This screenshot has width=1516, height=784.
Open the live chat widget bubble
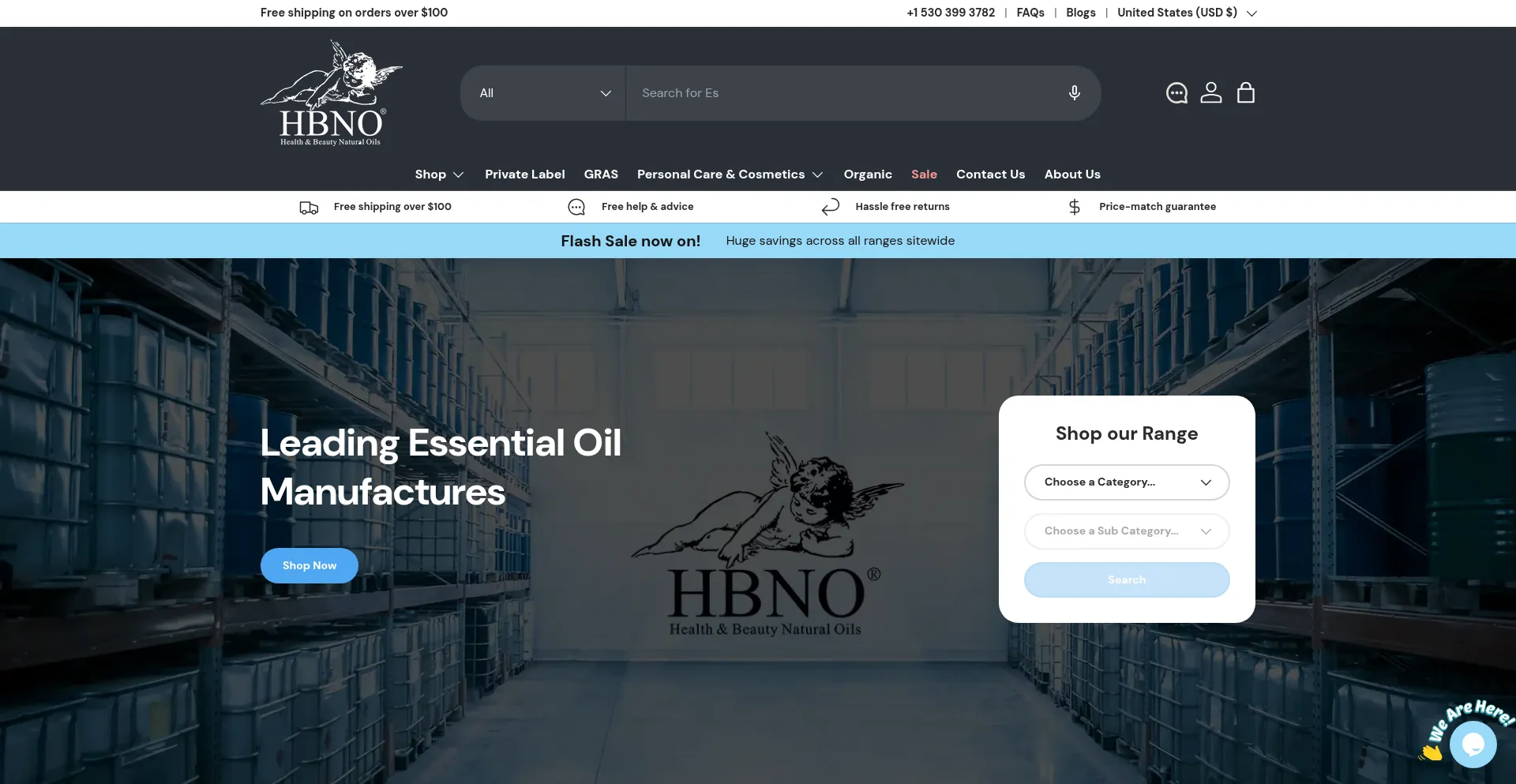(x=1473, y=744)
